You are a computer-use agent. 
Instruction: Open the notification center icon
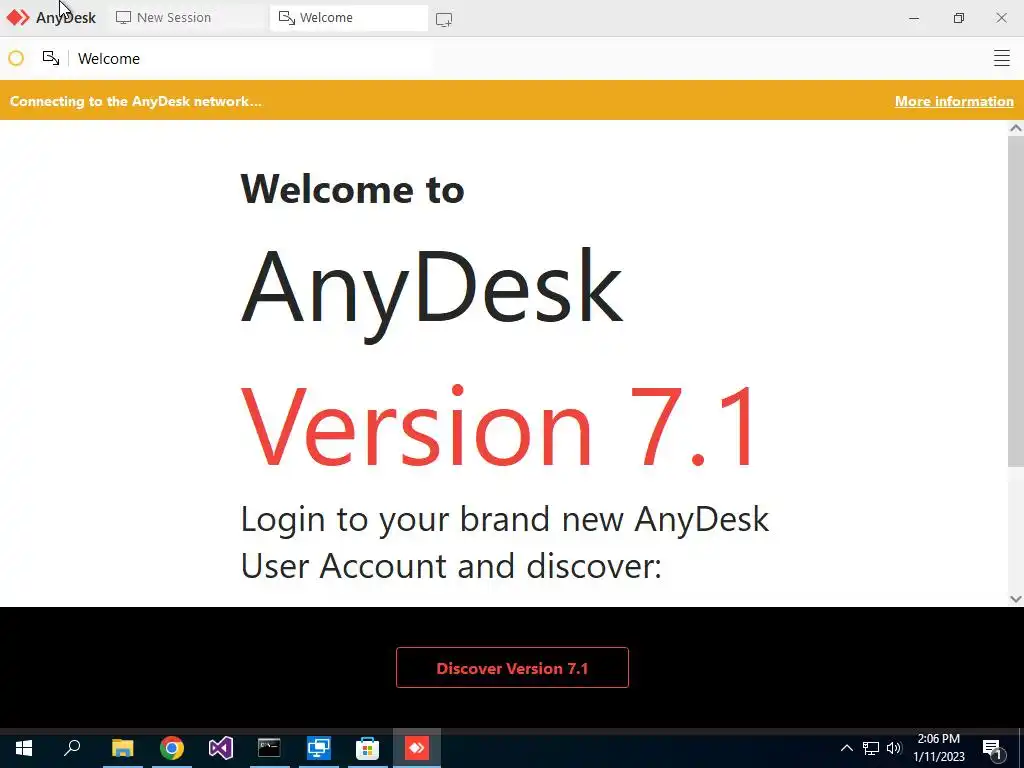coord(992,749)
